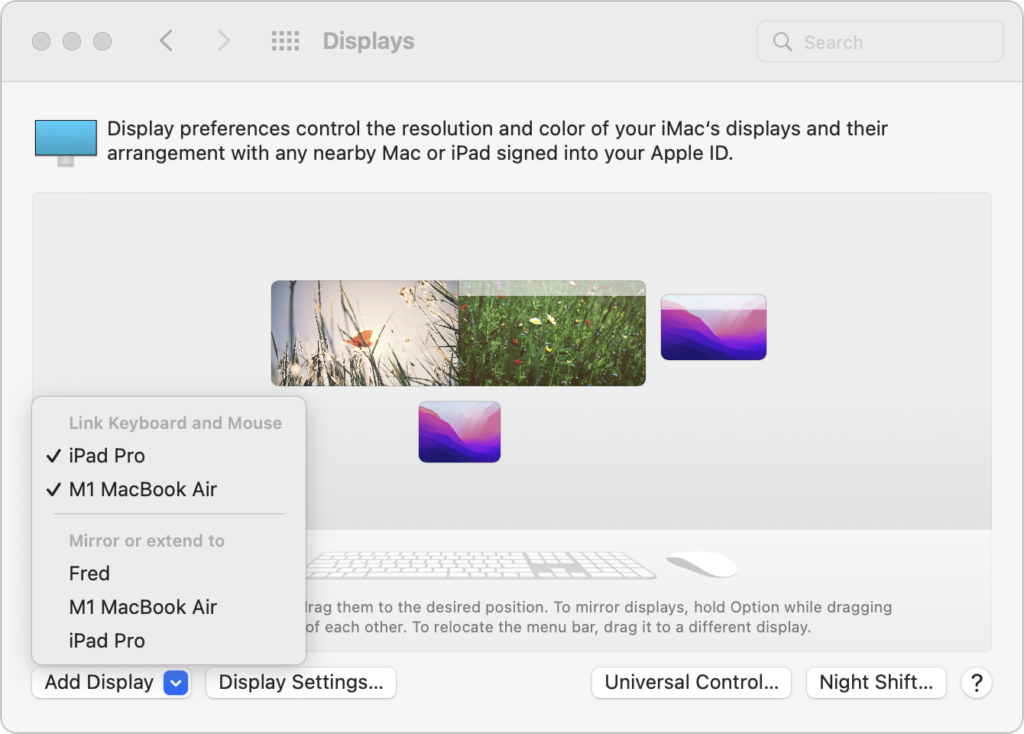Viewport: 1024px width, 734px height.
Task: Open Universal Control… options
Action: coord(692,682)
